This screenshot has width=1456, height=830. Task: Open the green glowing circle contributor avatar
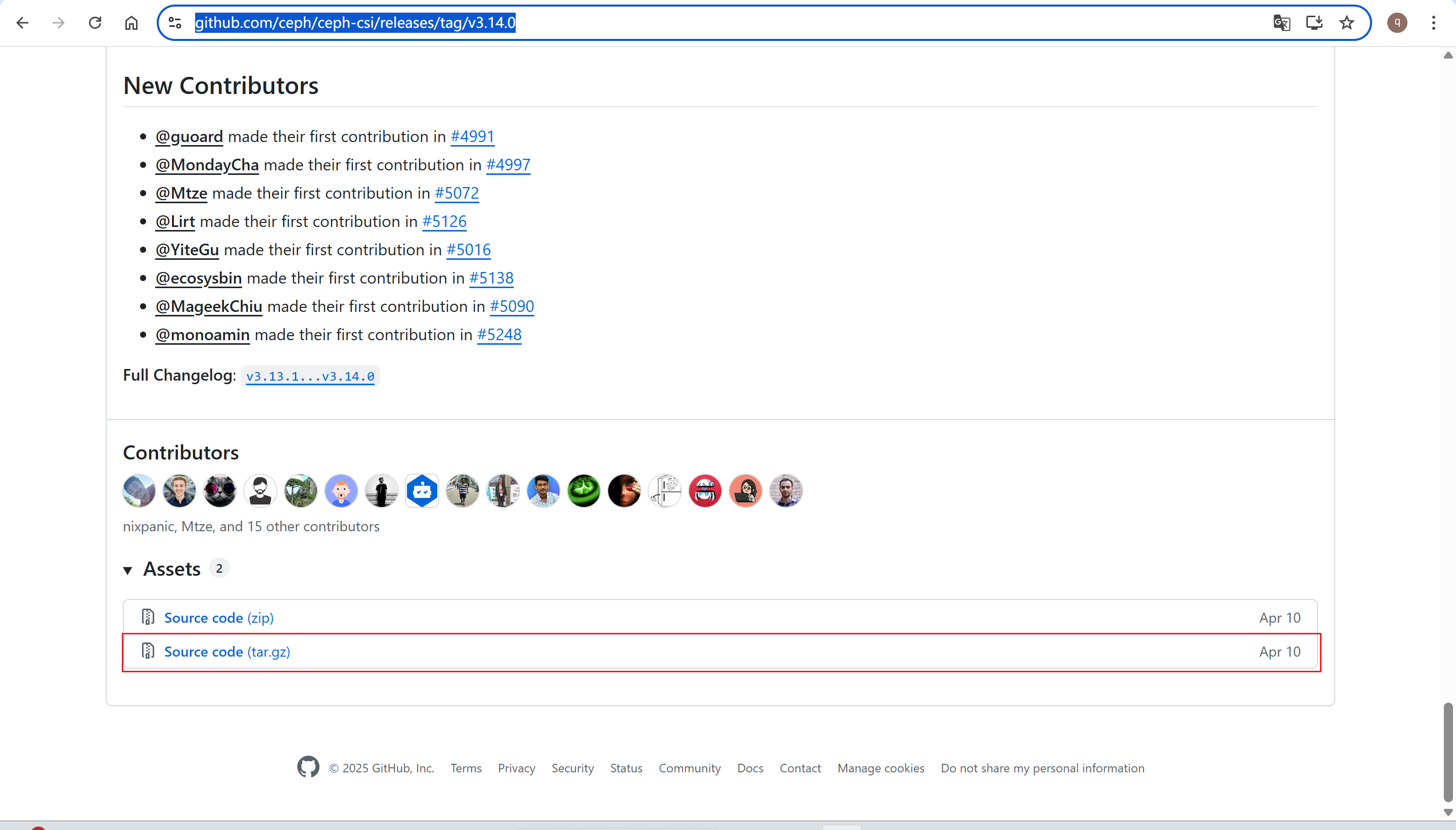[x=584, y=491]
